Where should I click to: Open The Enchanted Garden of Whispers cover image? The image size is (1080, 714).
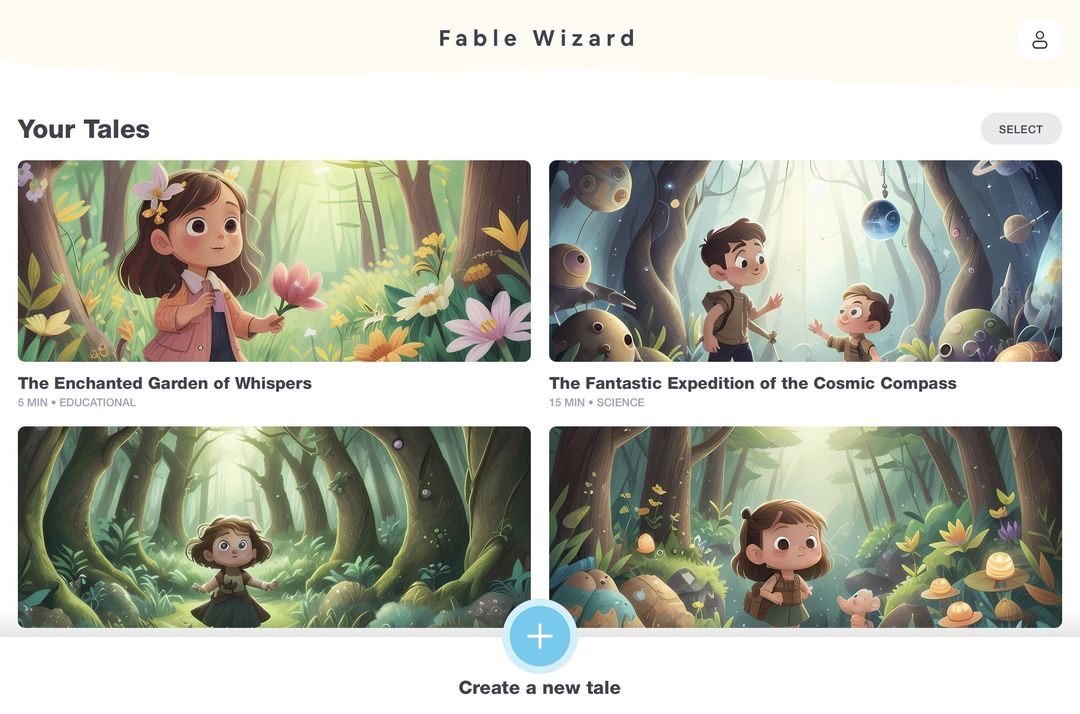tap(274, 261)
